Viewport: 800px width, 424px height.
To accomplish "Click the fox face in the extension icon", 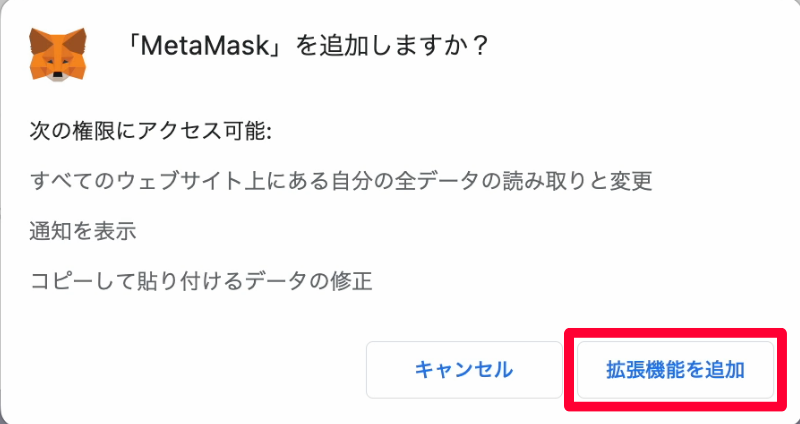I will pyautogui.click(x=58, y=65).
